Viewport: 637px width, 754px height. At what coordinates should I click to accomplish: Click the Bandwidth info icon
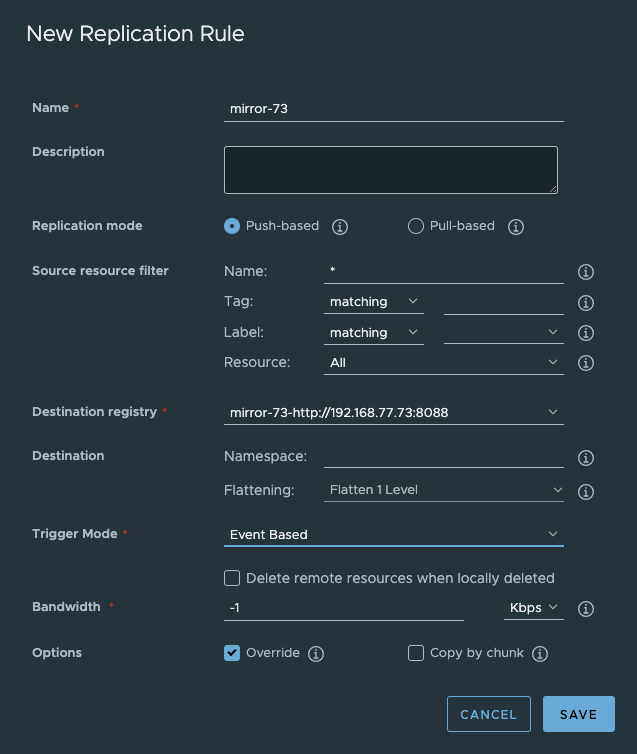586,608
